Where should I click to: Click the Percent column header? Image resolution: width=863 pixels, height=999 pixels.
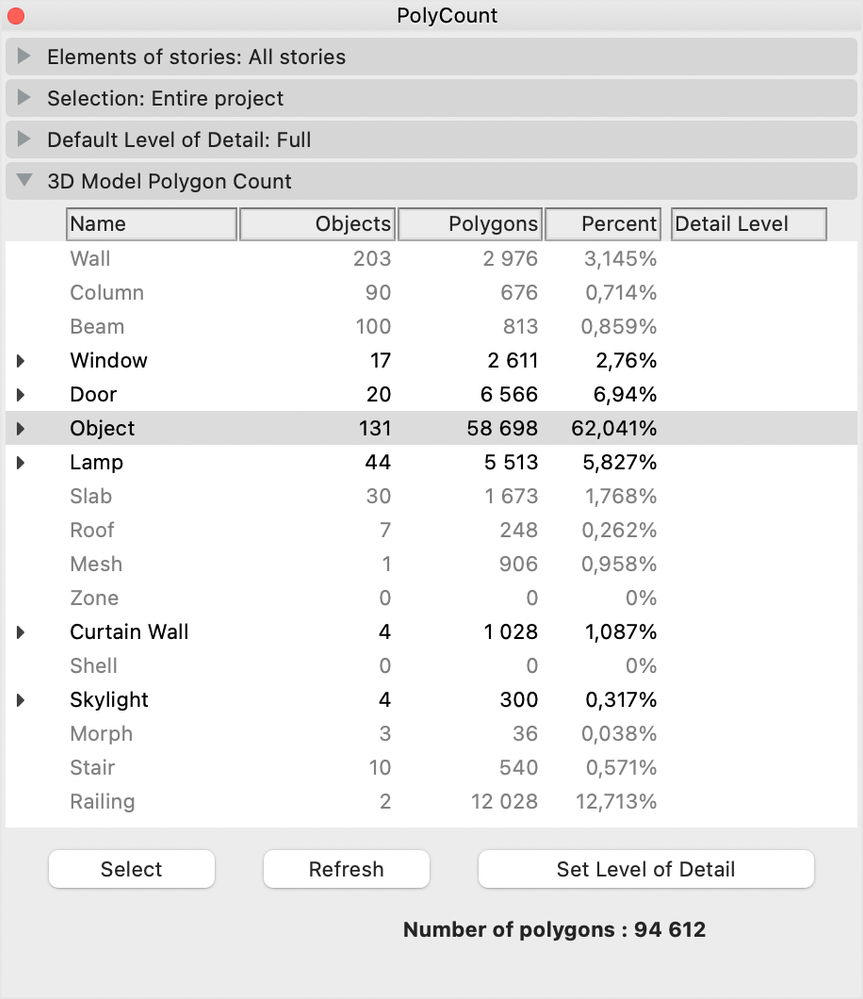(x=603, y=224)
